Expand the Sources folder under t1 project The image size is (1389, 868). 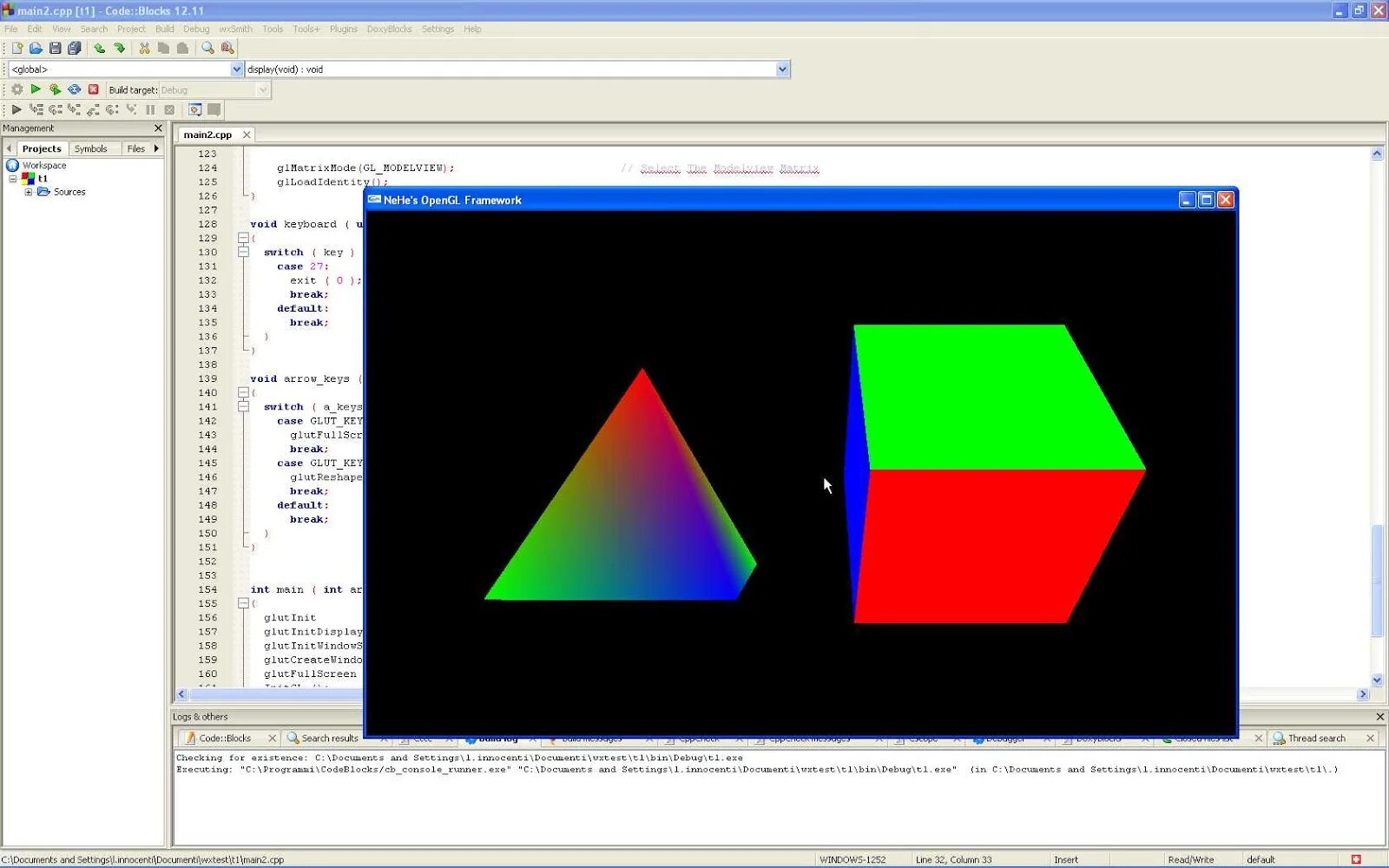click(29, 192)
